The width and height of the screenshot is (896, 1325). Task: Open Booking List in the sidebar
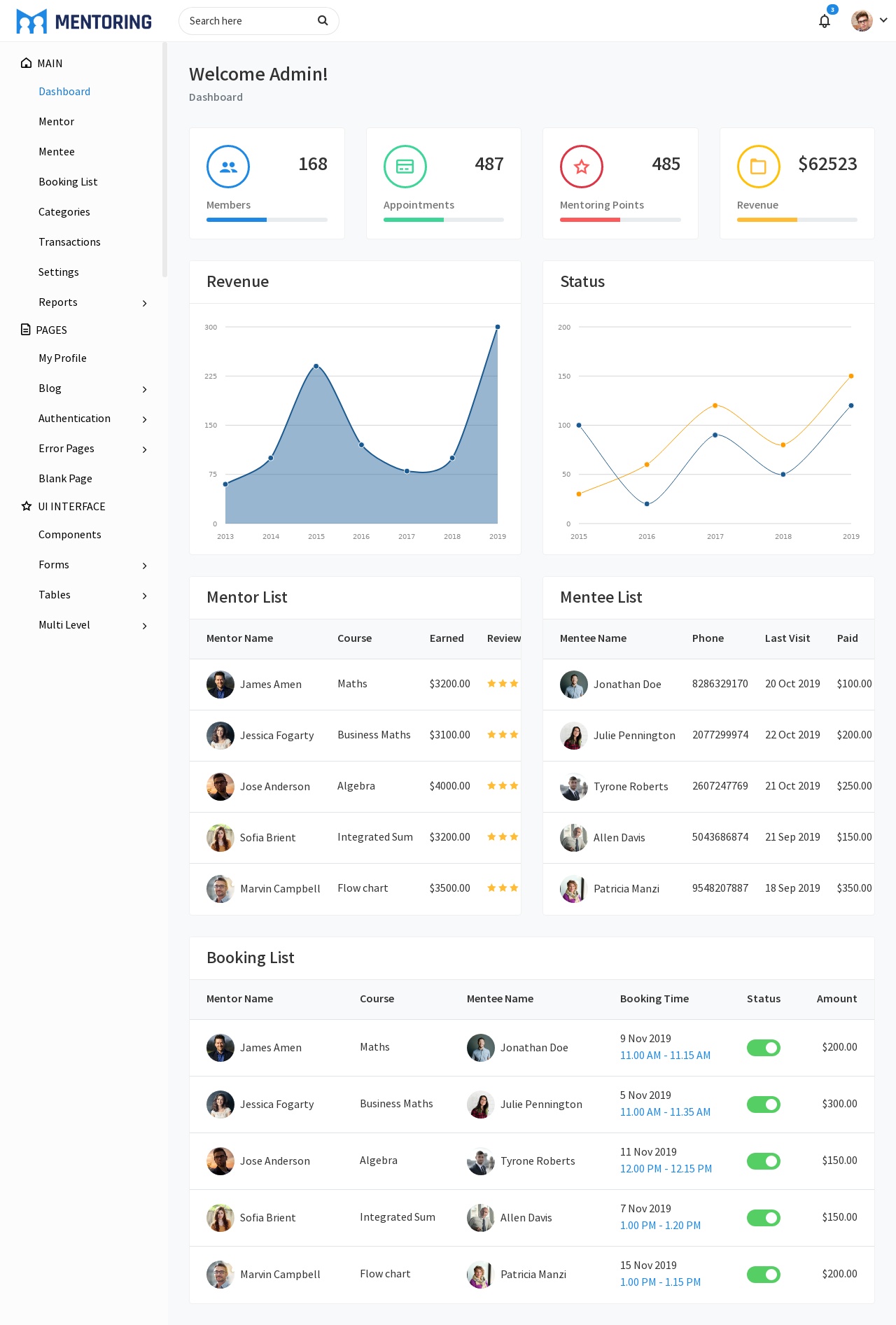tap(68, 182)
